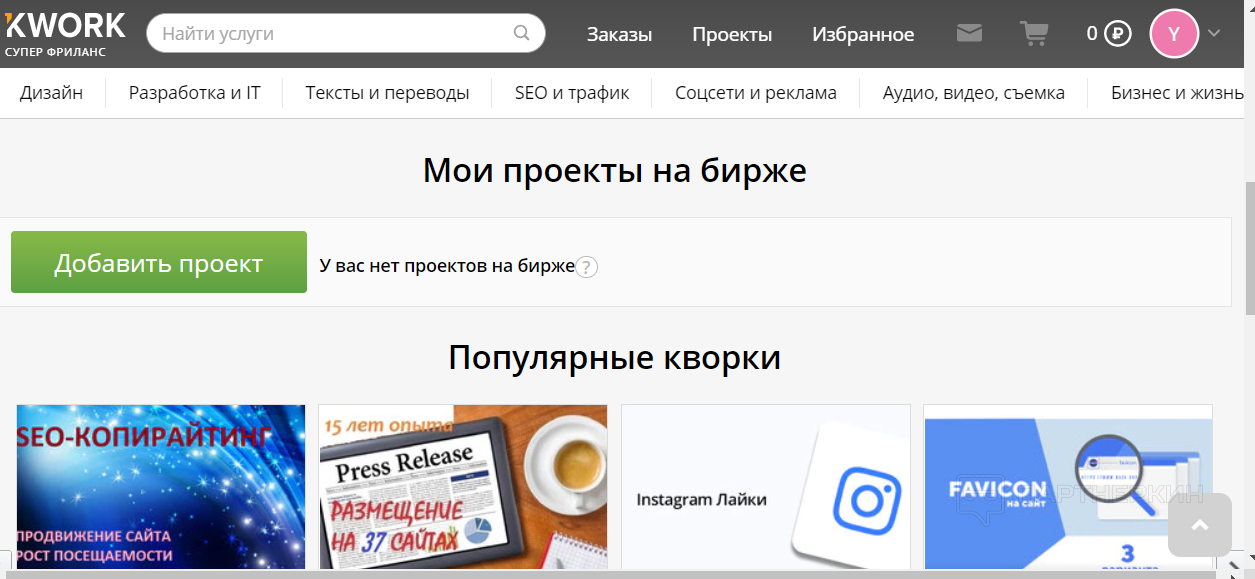Screen dimensions: 1255x579
Task: Click the question mark help icon
Action: coord(587,267)
